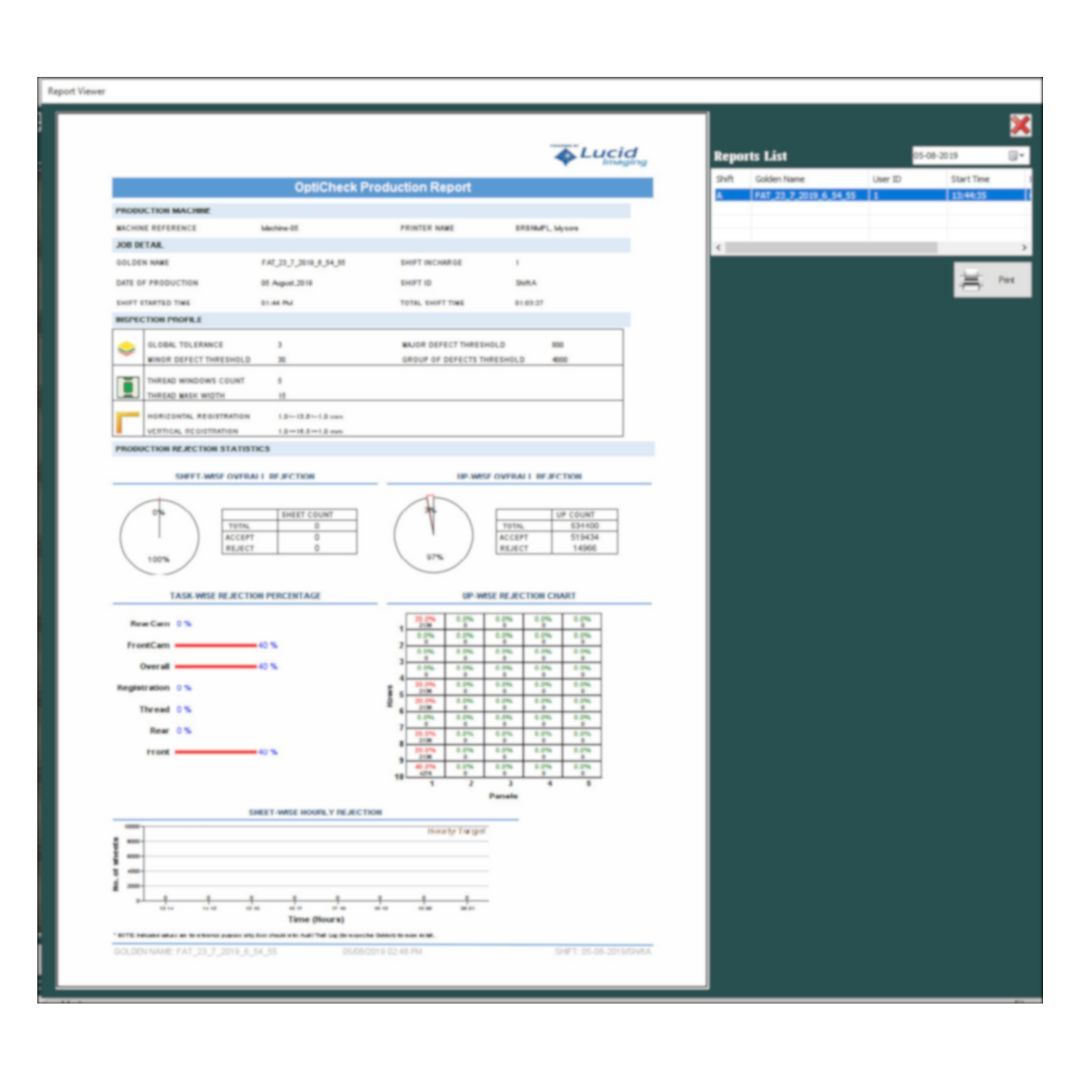Click the reports list horizontal scrollbar thumb
This screenshot has width=1080, height=1080.
pos(830,247)
